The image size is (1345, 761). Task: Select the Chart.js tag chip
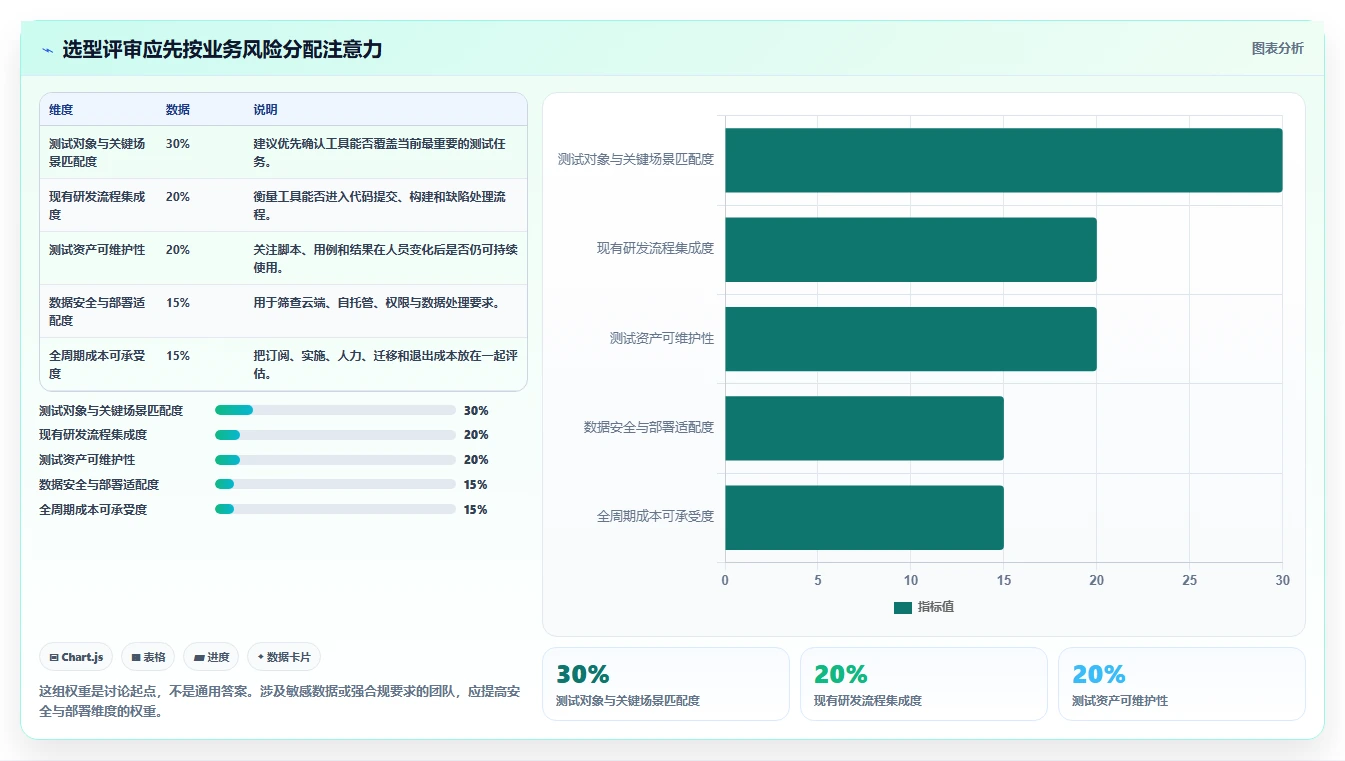click(77, 657)
